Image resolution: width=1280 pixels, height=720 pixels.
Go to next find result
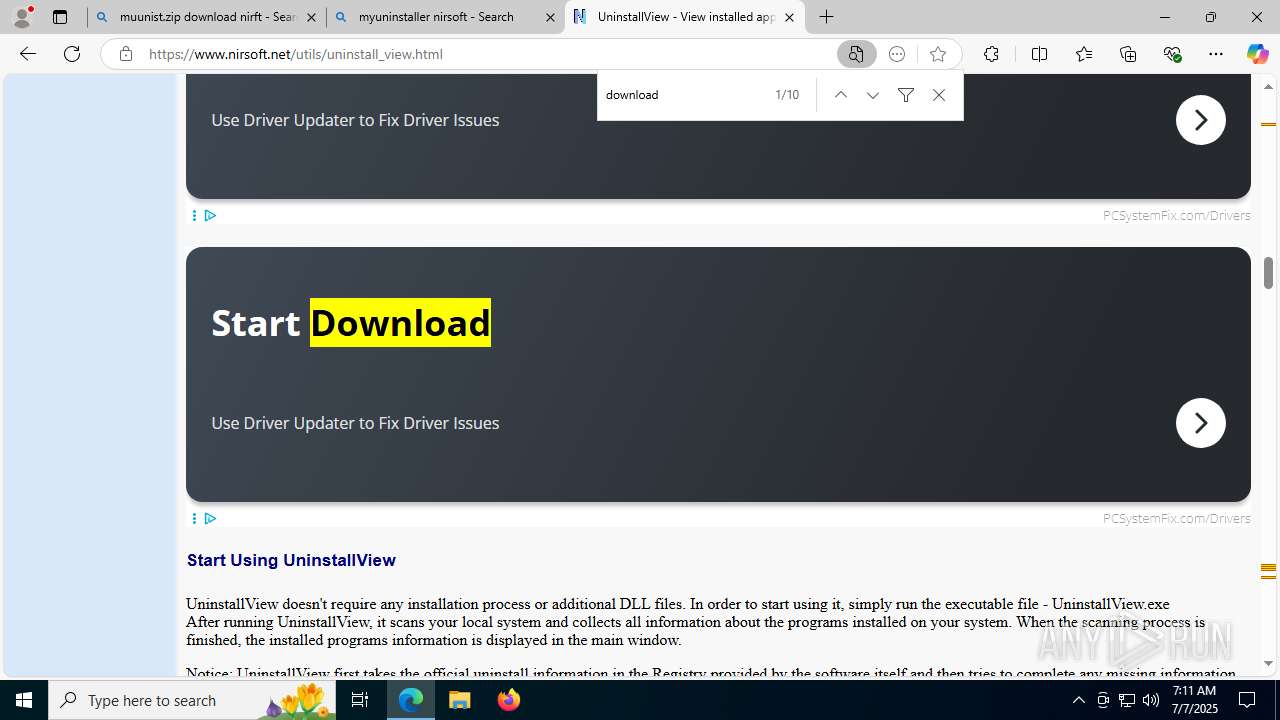coord(873,95)
